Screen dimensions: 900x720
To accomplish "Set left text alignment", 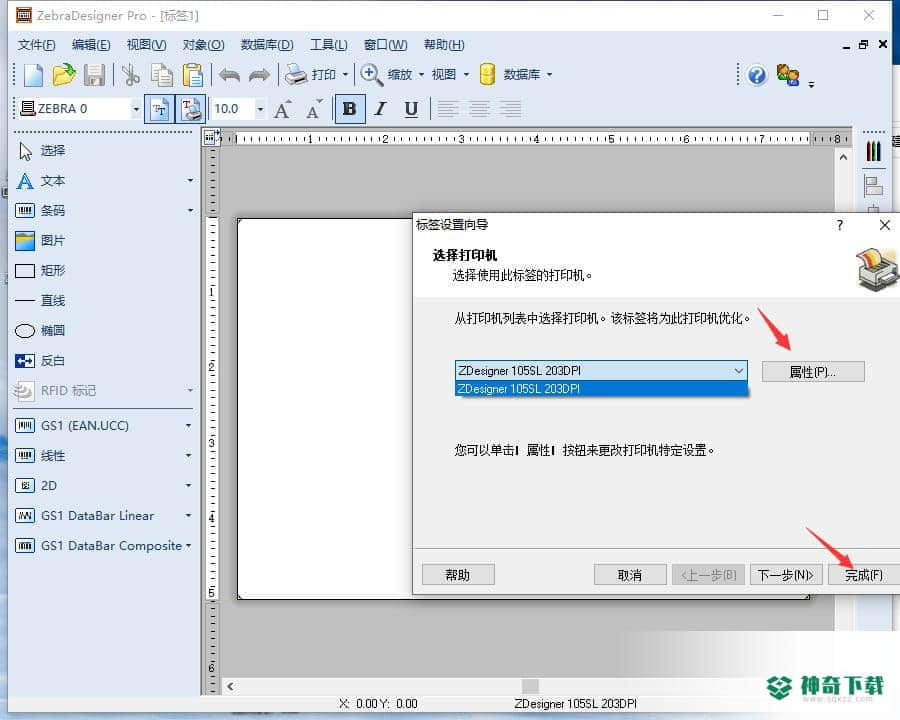I will click(x=448, y=109).
